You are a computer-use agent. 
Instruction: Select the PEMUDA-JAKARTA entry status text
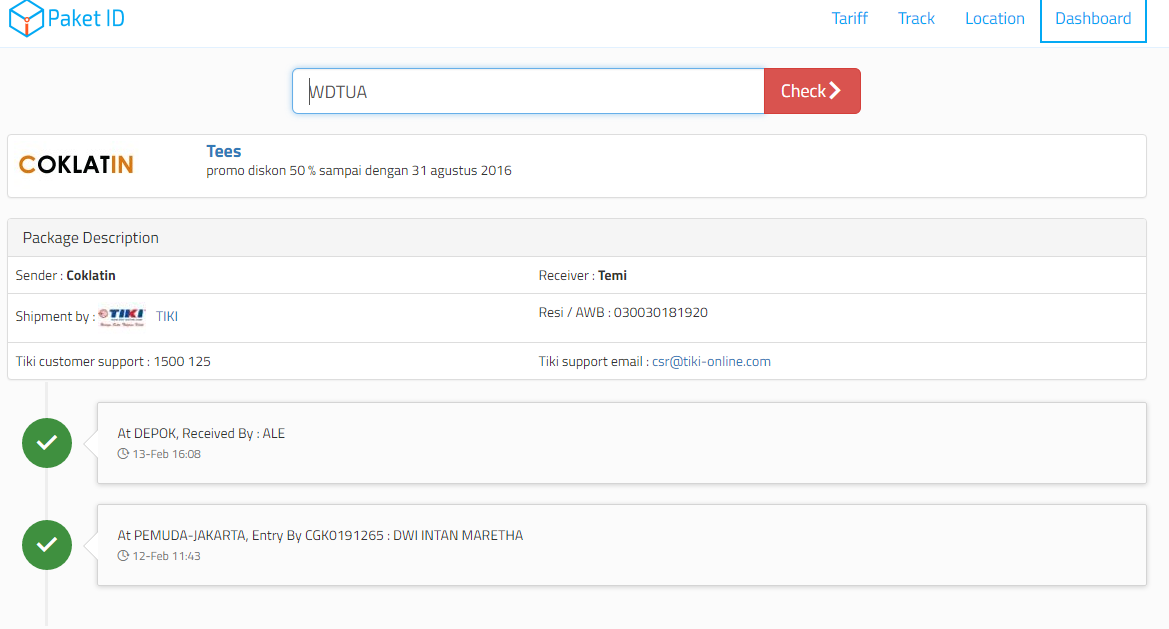pyautogui.click(x=320, y=536)
